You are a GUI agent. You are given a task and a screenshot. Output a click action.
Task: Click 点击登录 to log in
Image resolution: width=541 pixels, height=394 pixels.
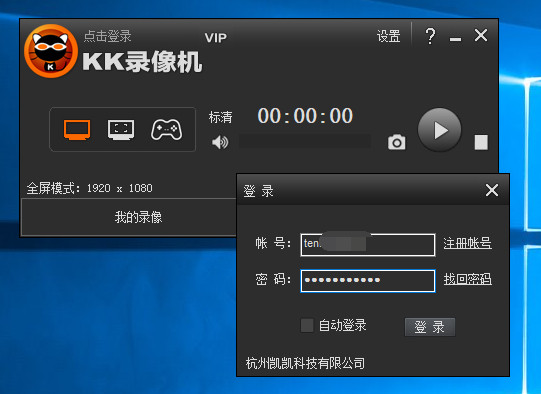pyautogui.click(x=107, y=36)
